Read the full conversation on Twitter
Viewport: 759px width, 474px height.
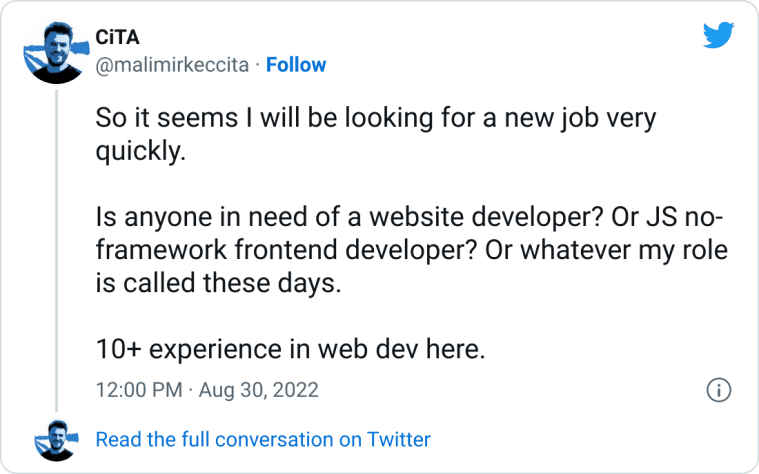263,440
